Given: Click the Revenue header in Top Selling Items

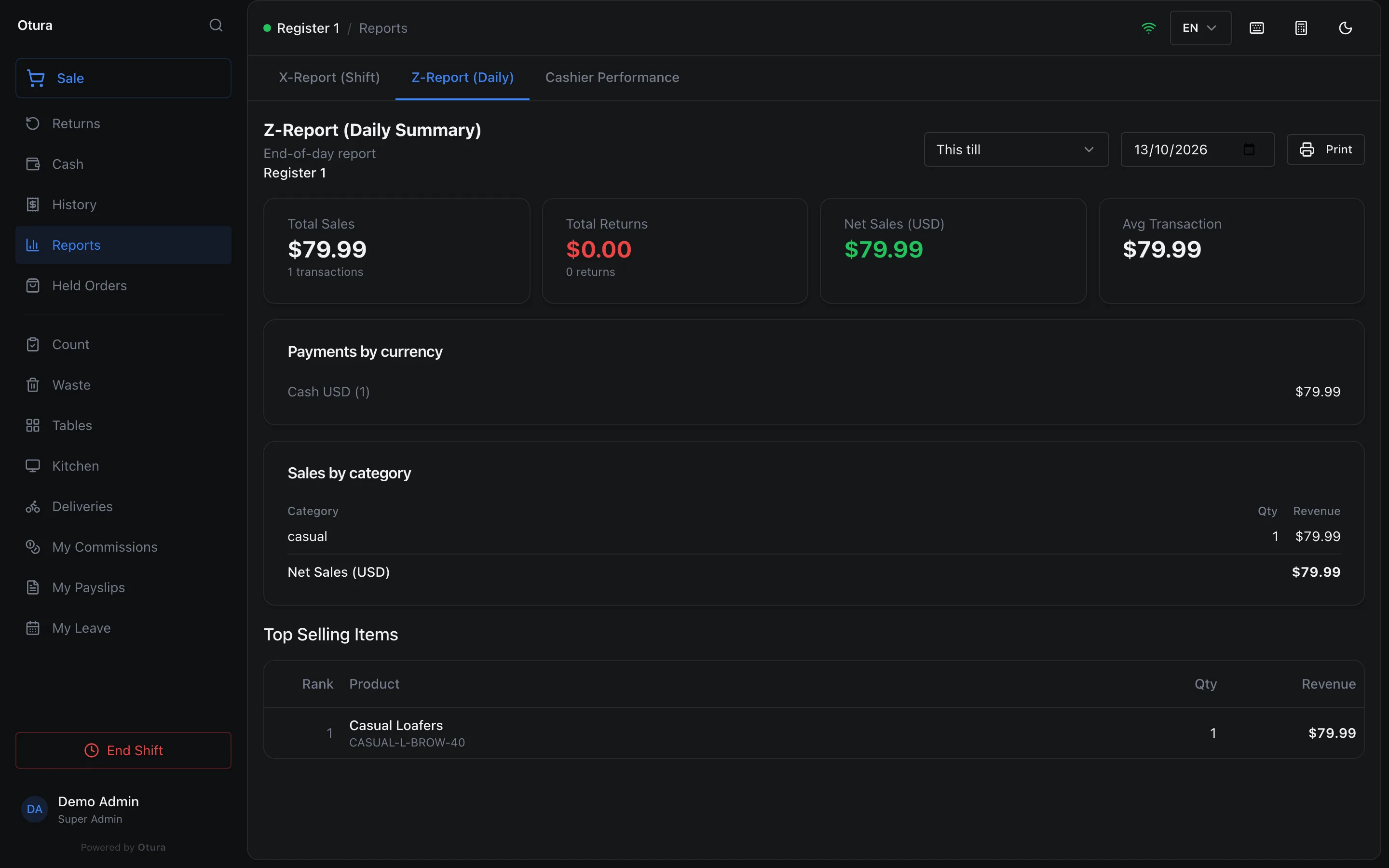Looking at the screenshot, I should coord(1328,684).
